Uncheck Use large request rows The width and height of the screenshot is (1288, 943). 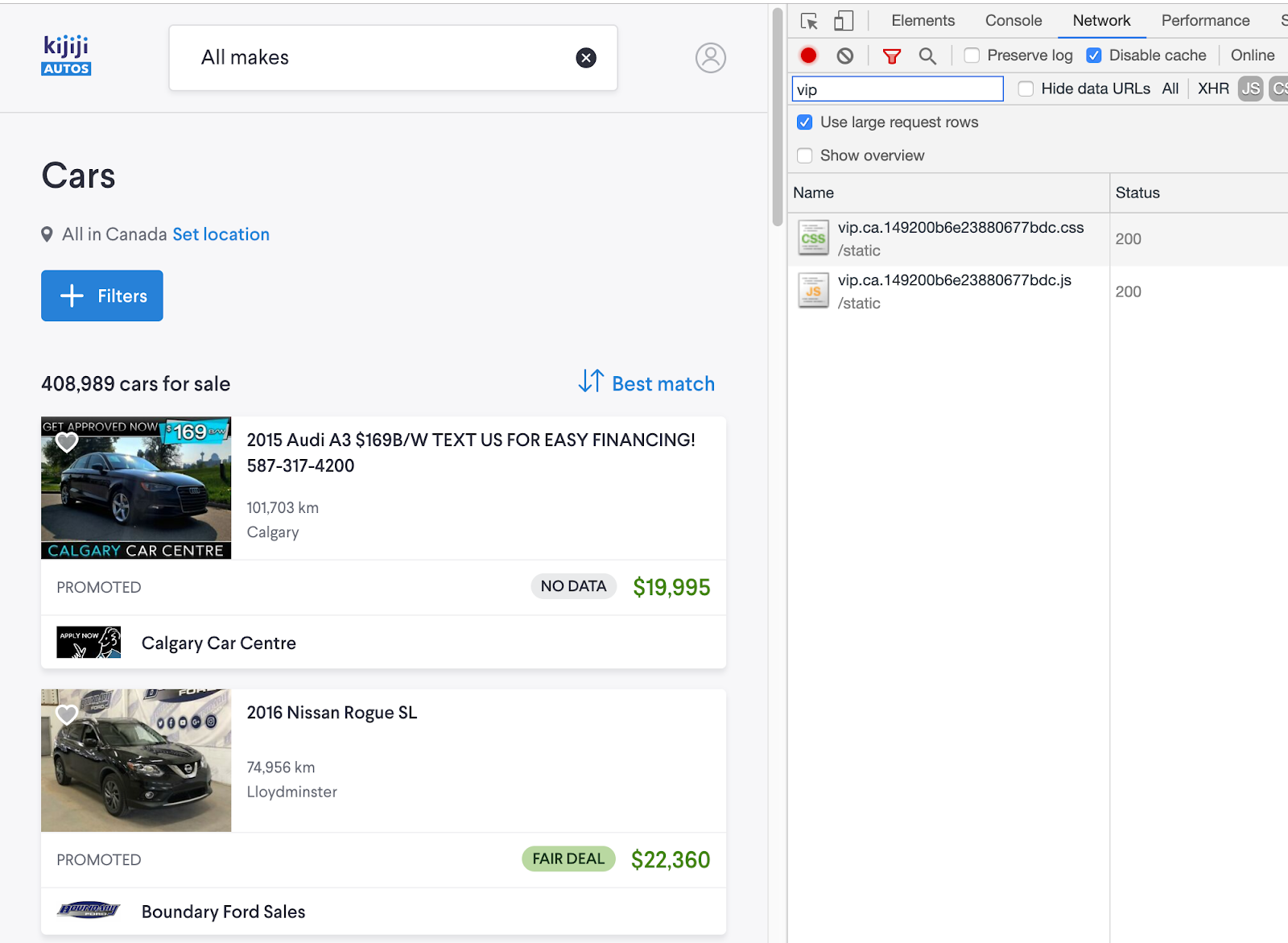coord(805,122)
